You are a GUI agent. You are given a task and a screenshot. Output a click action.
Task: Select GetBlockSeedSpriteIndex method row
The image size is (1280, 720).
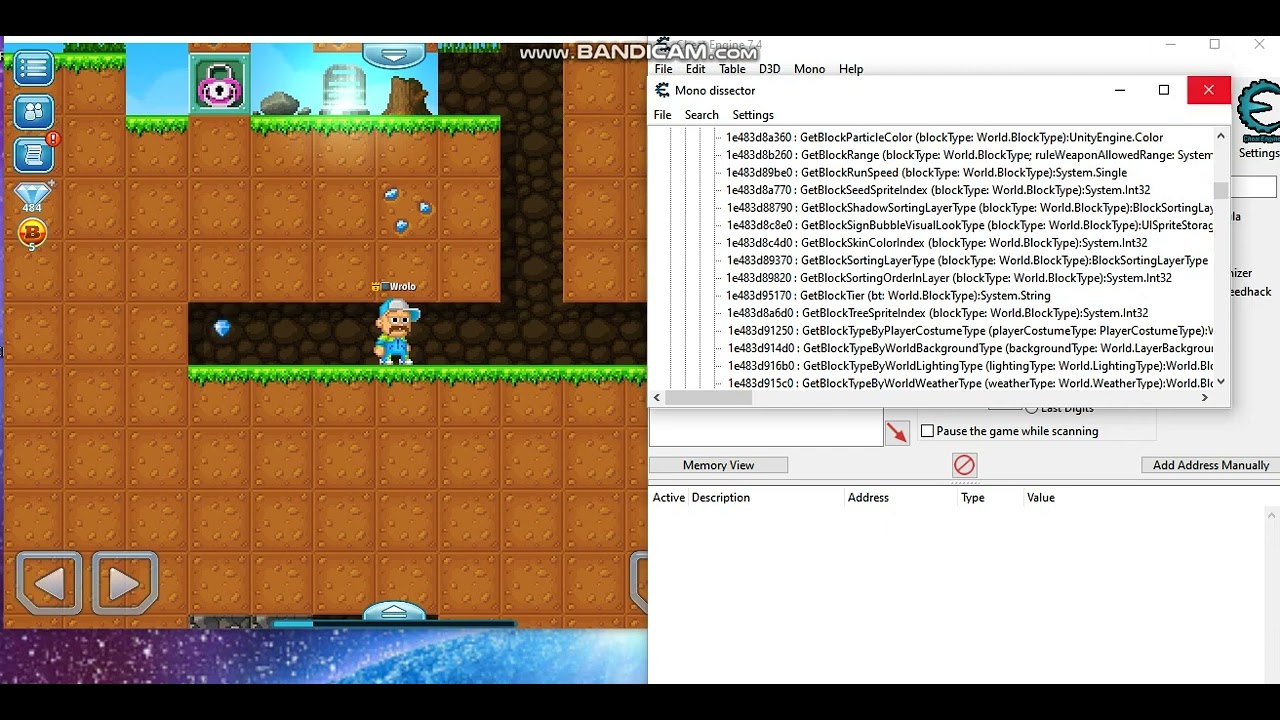tap(938, 190)
